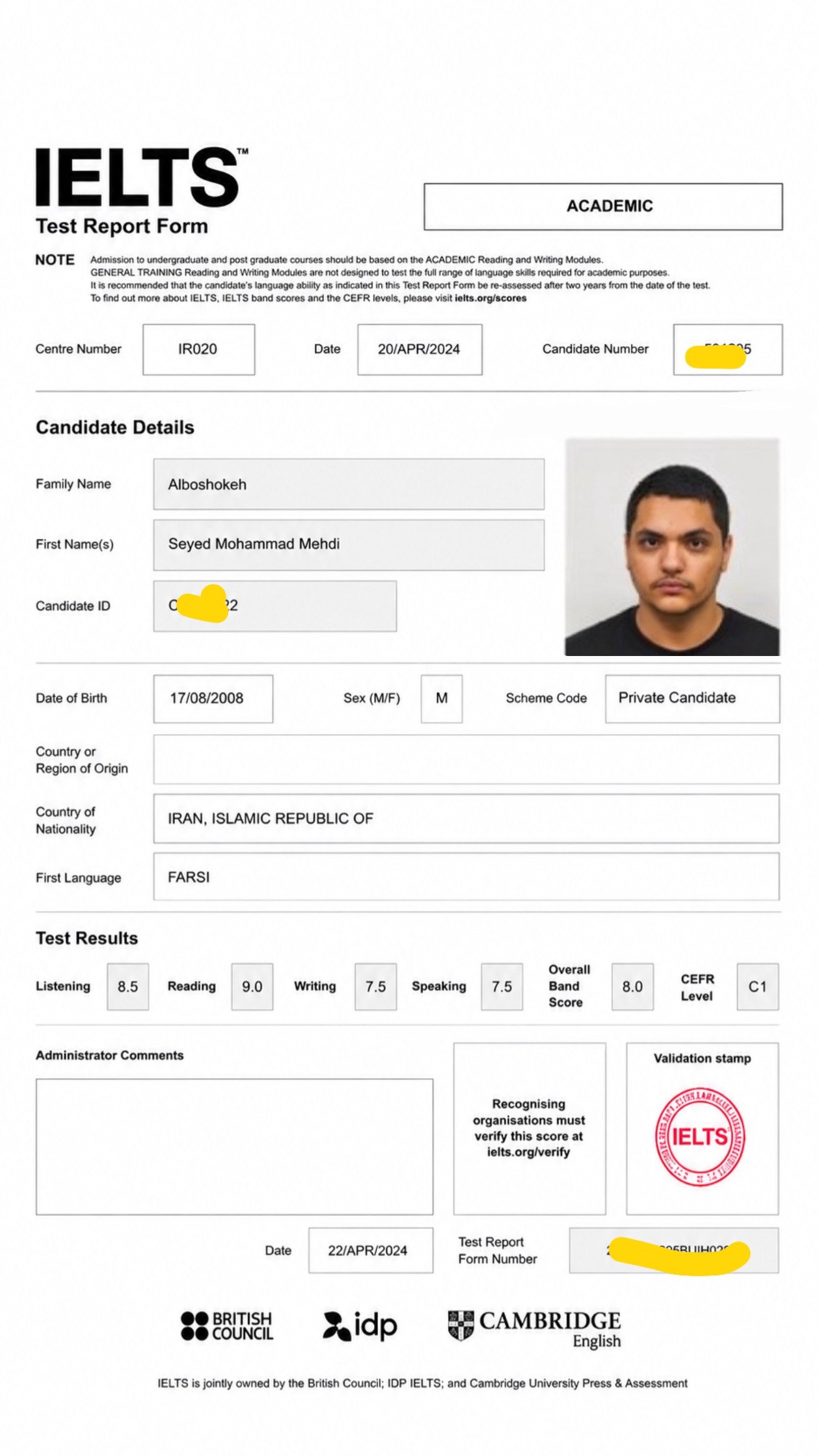
Task: Click the ACADEMIC module box
Action: click(x=603, y=206)
